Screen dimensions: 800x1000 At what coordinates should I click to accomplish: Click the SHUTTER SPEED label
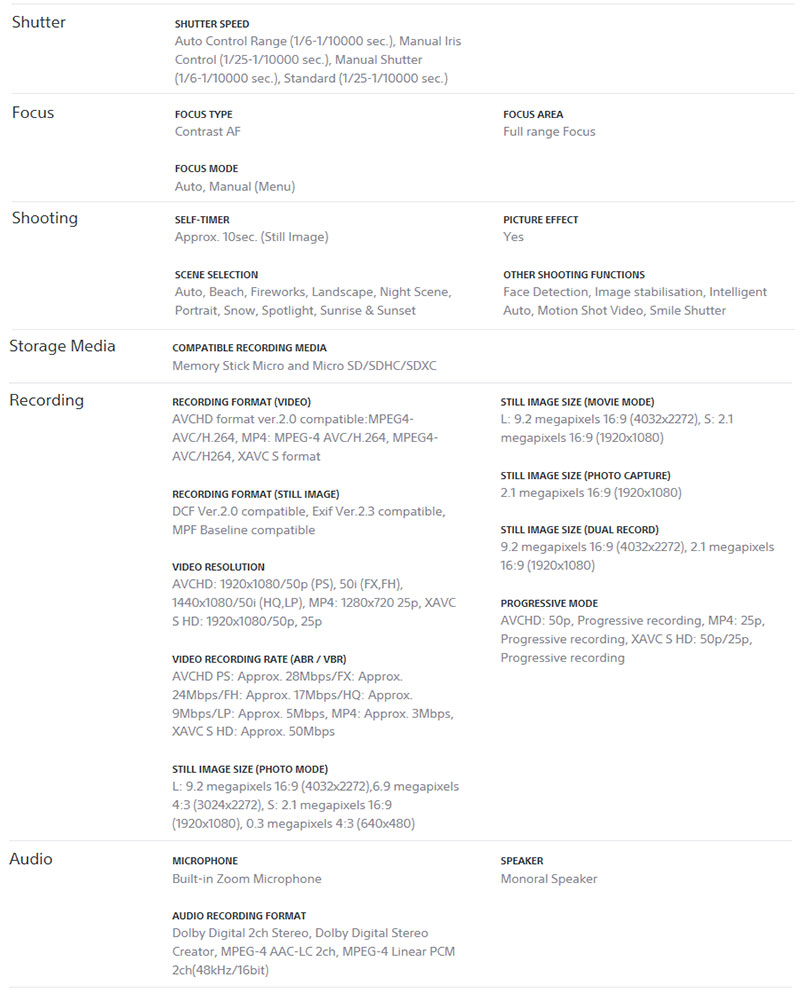click(212, 24)
